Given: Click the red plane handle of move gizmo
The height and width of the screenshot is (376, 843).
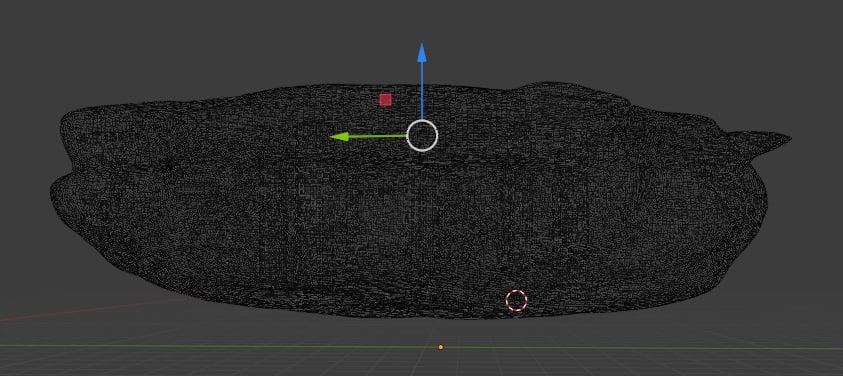Looking at the screenshot, I should pos(385,100).
